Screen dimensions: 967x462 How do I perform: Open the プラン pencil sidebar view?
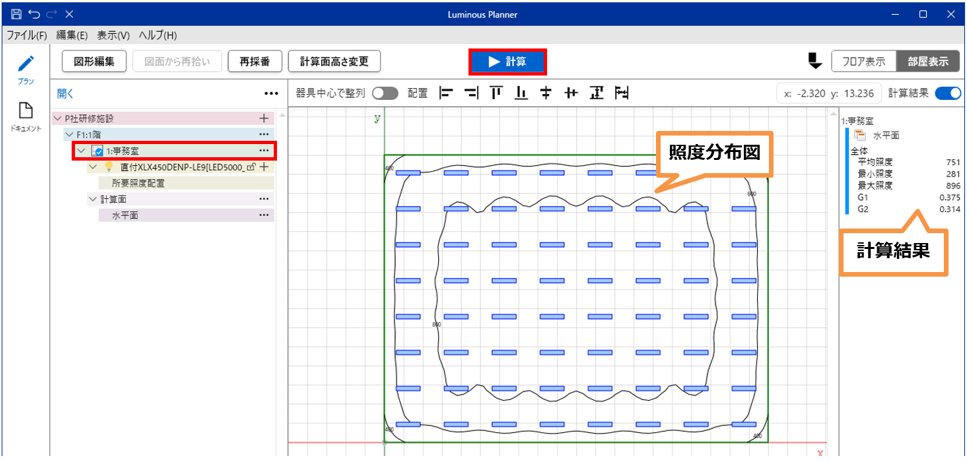25,65
